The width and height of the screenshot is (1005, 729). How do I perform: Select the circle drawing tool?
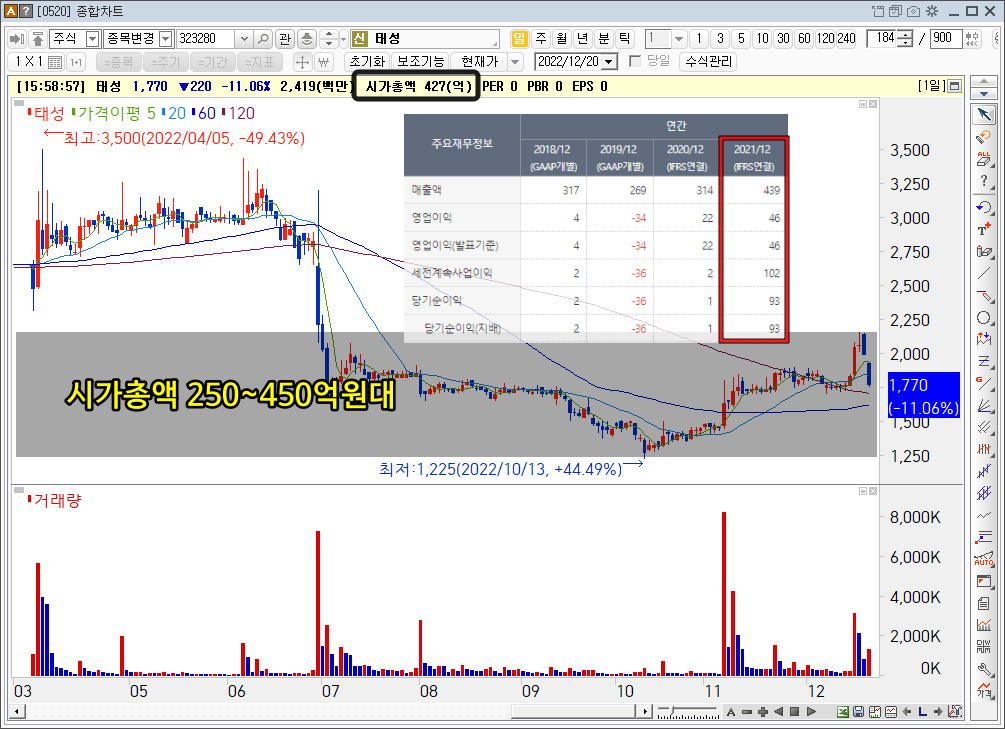click(x=984, y=317)
